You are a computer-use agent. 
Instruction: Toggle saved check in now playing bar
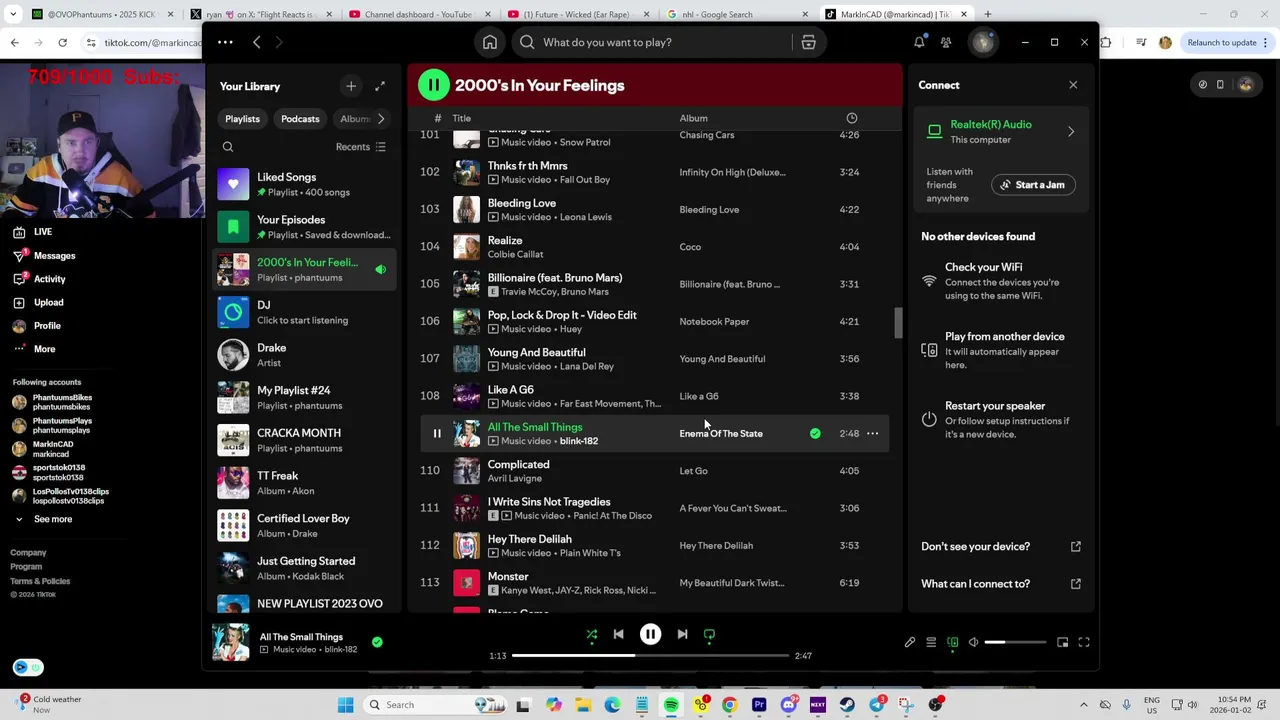pos(377,642)
